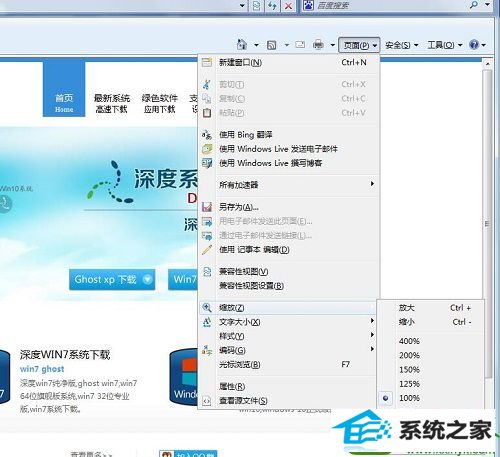Expand the feeds dropdown arrow
Screen dimensions: 500x457
[x=286, y=45]
